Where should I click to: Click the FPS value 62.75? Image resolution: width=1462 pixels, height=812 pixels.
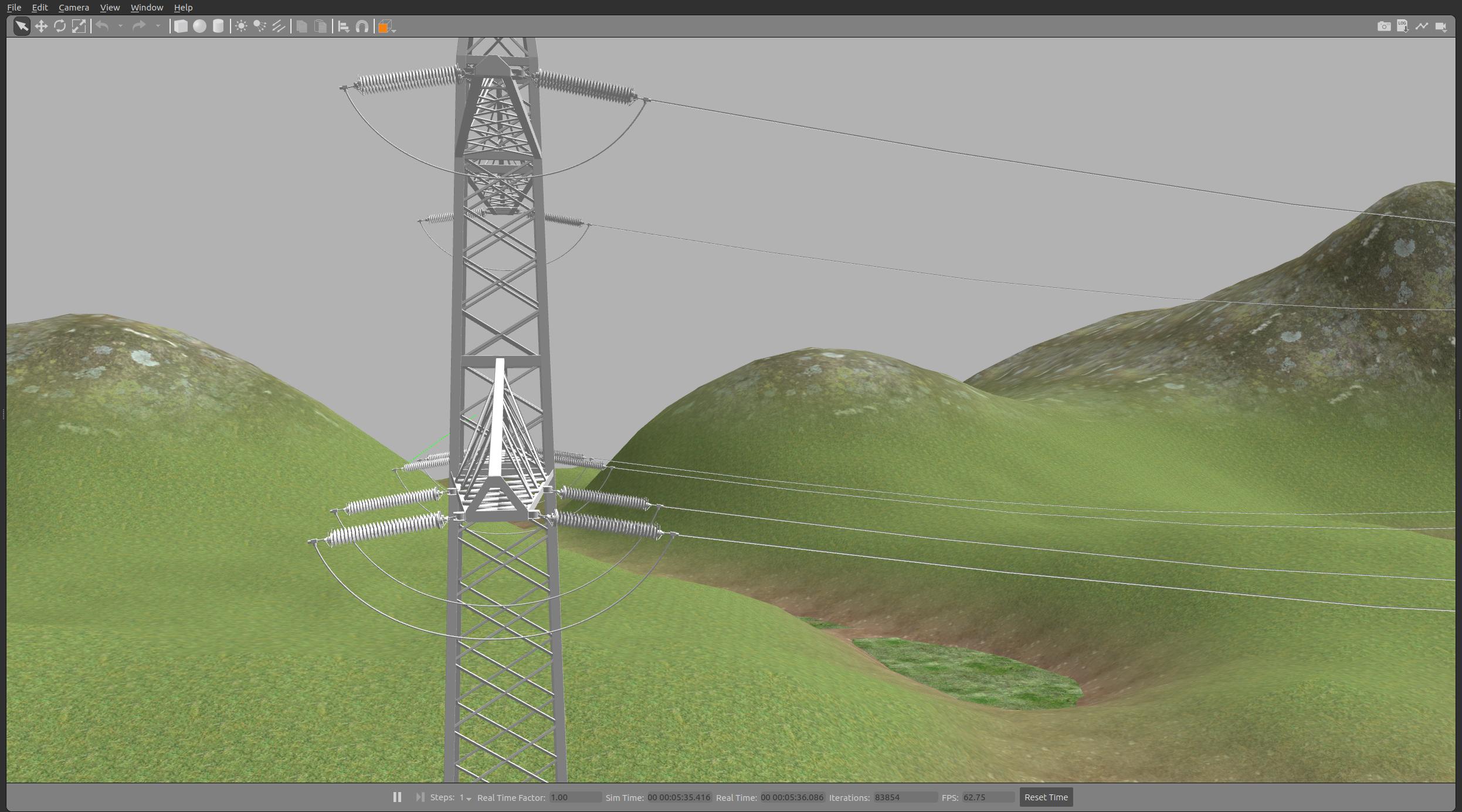988,797
